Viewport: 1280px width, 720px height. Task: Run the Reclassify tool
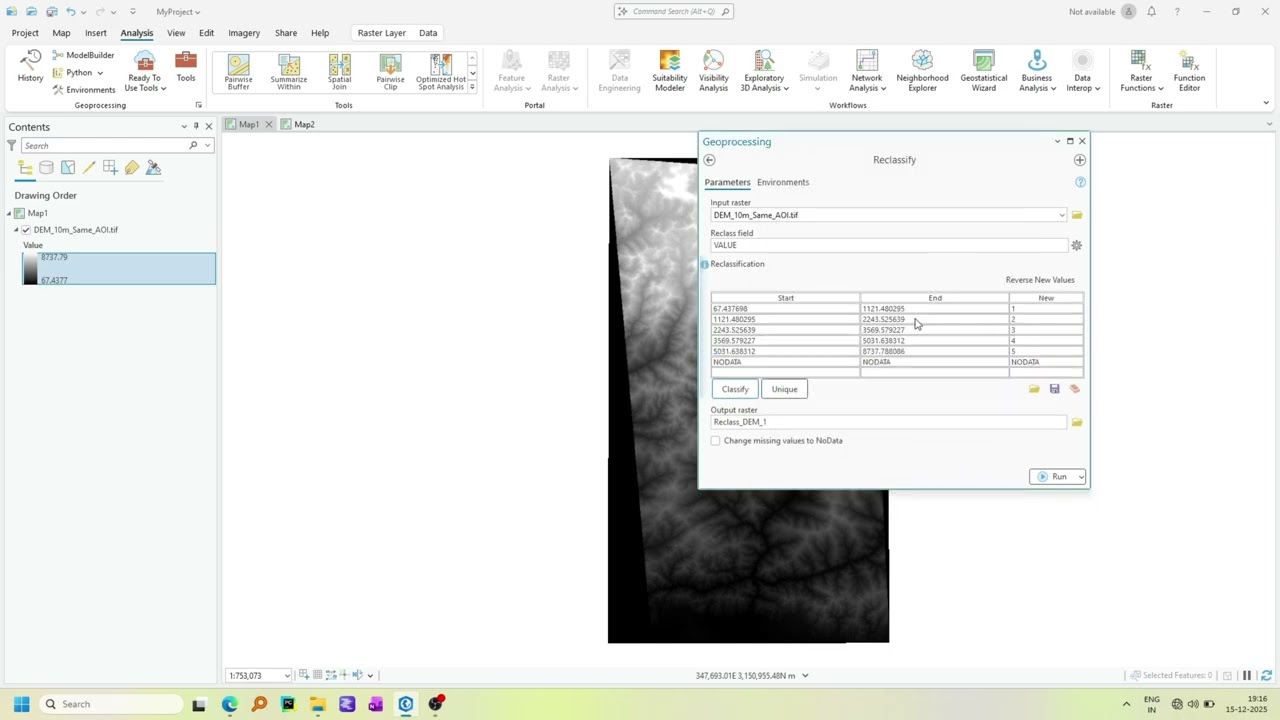click(x=1051, y=477)
